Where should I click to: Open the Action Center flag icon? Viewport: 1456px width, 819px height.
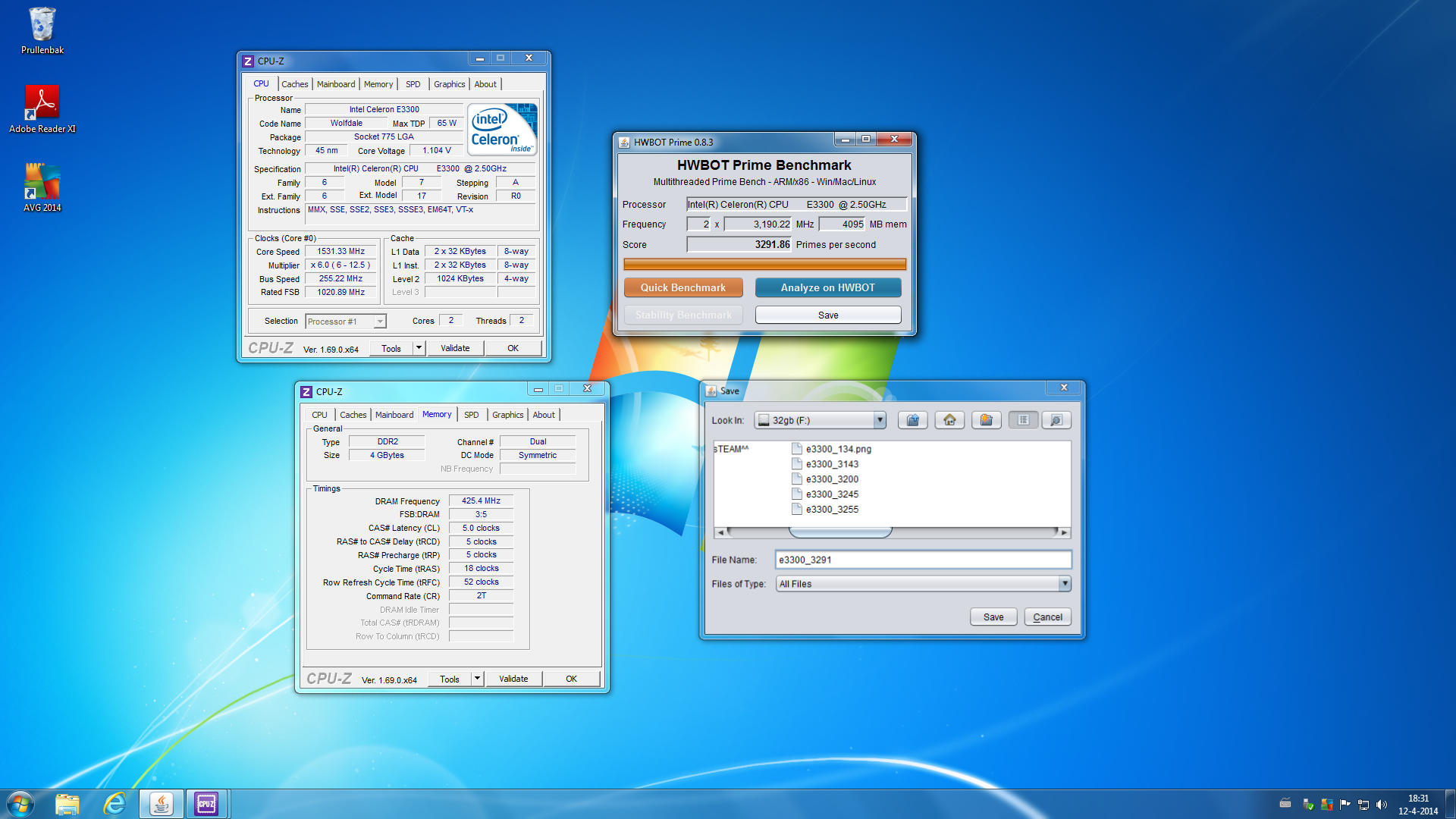pyautogui.click(x=1345, y=804)
